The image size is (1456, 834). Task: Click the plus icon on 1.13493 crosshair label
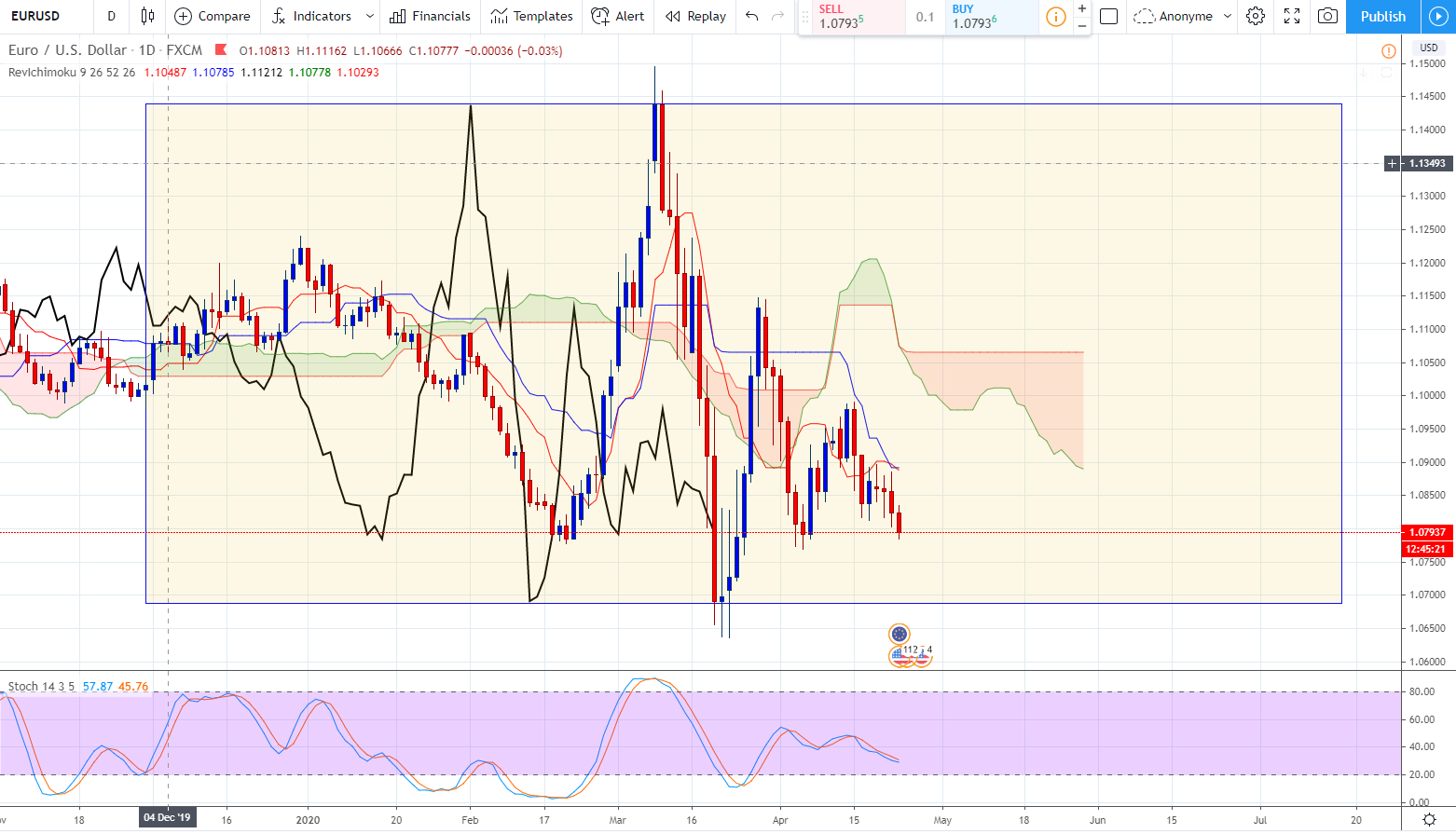[1393, 163]
